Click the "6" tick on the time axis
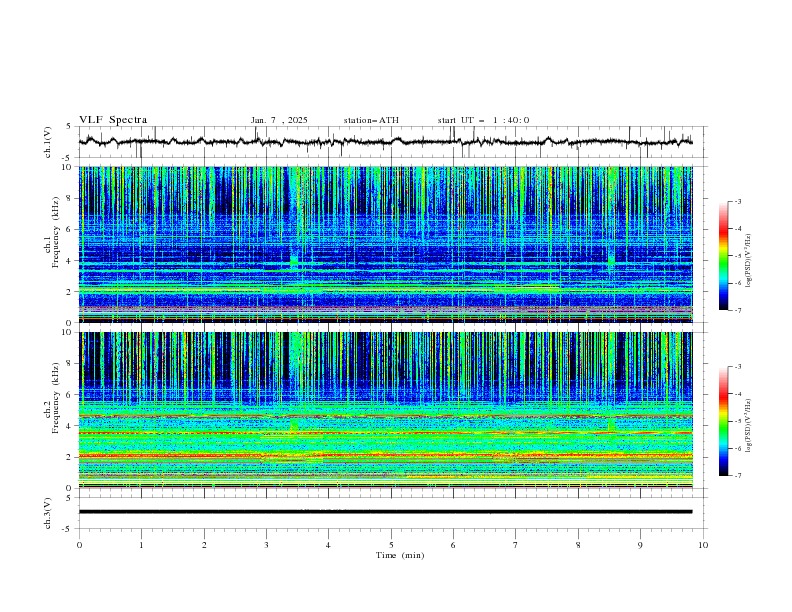792x612 pixels. pos(453,545)
